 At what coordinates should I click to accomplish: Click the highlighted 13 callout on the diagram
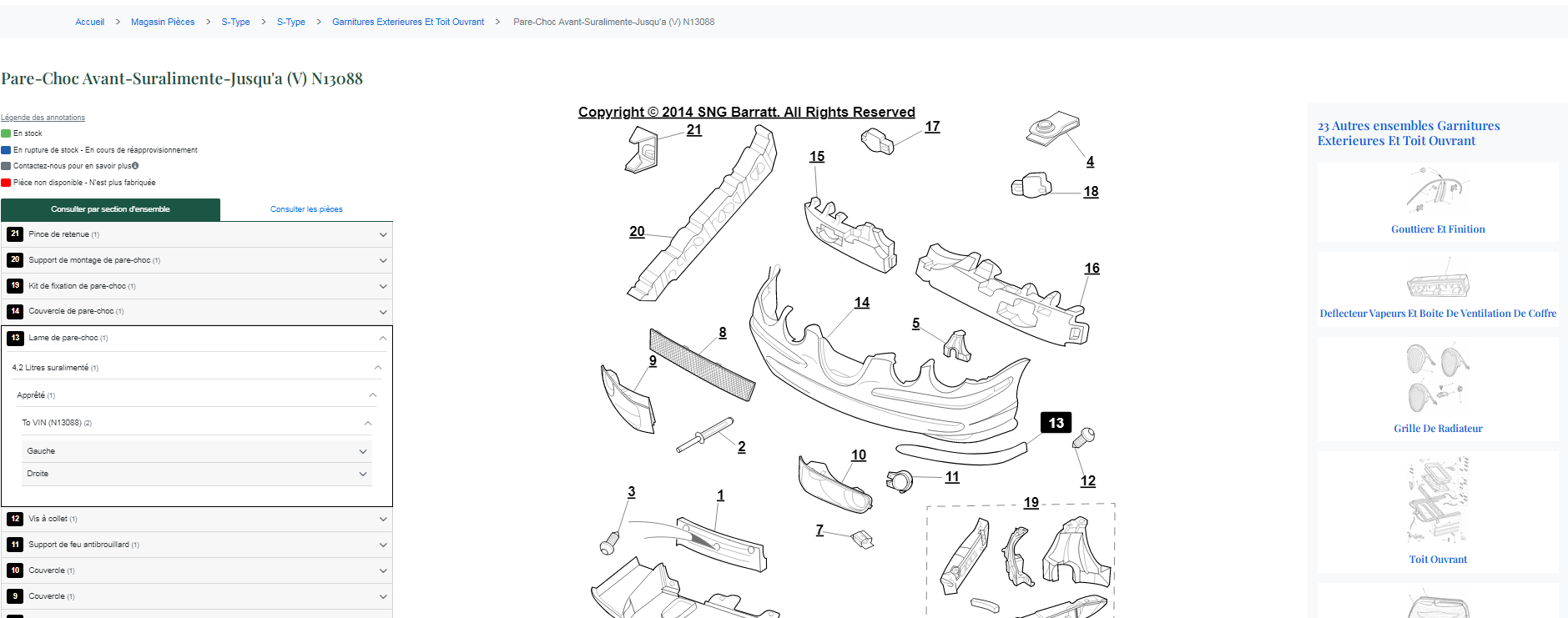1056,423
